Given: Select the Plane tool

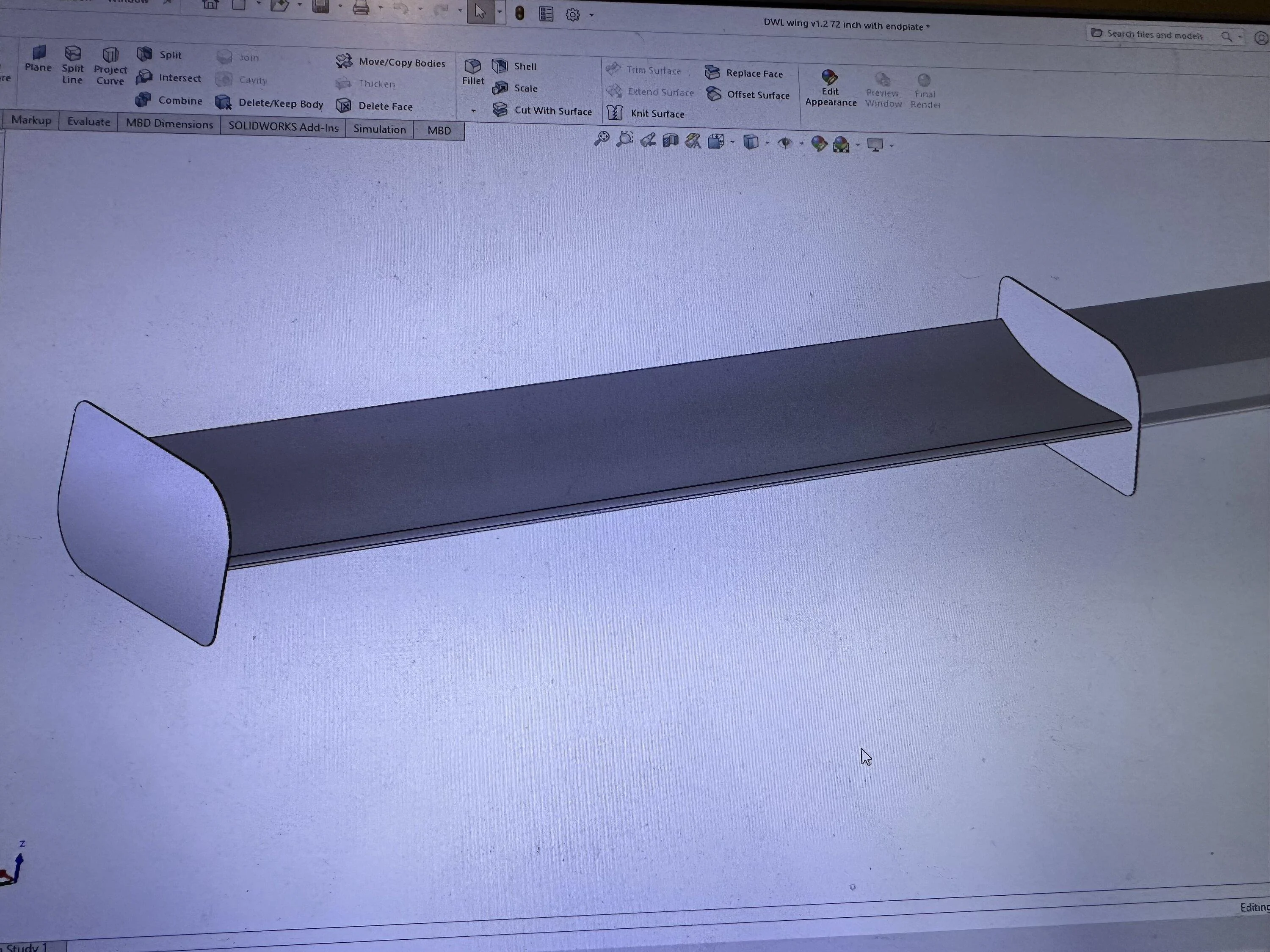Looking at the screenshot, I should [x=38, y=59].
